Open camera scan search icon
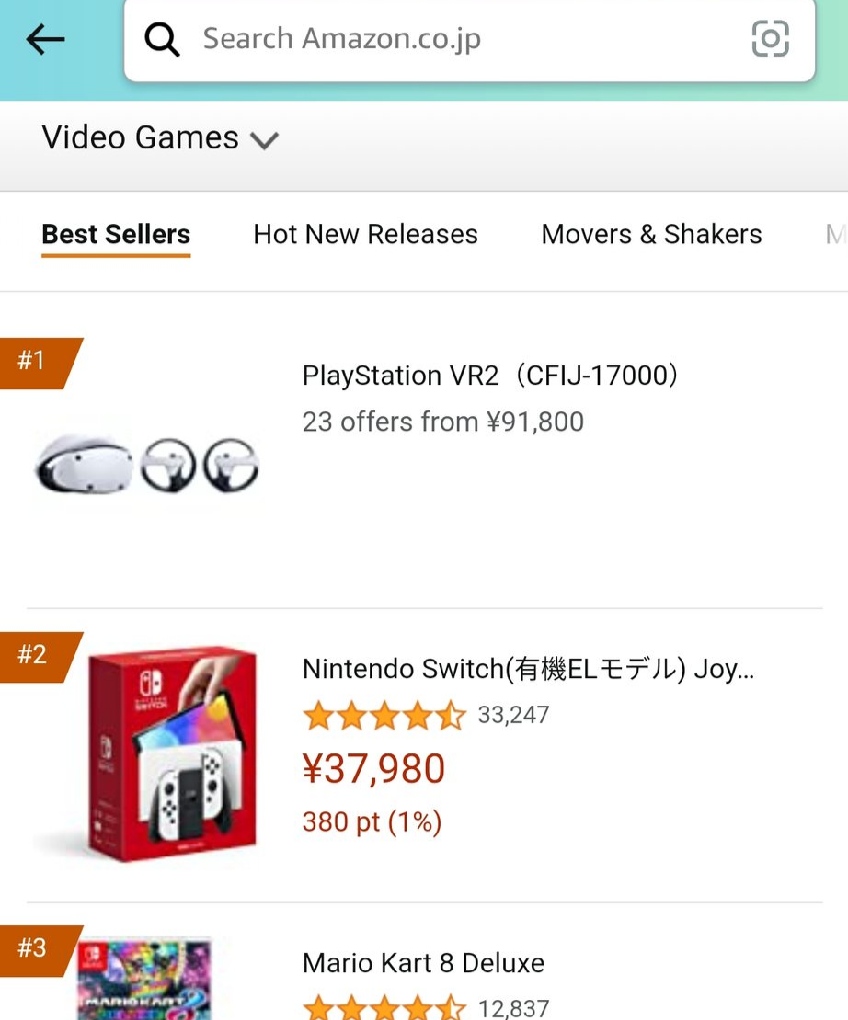 [769, 39]
